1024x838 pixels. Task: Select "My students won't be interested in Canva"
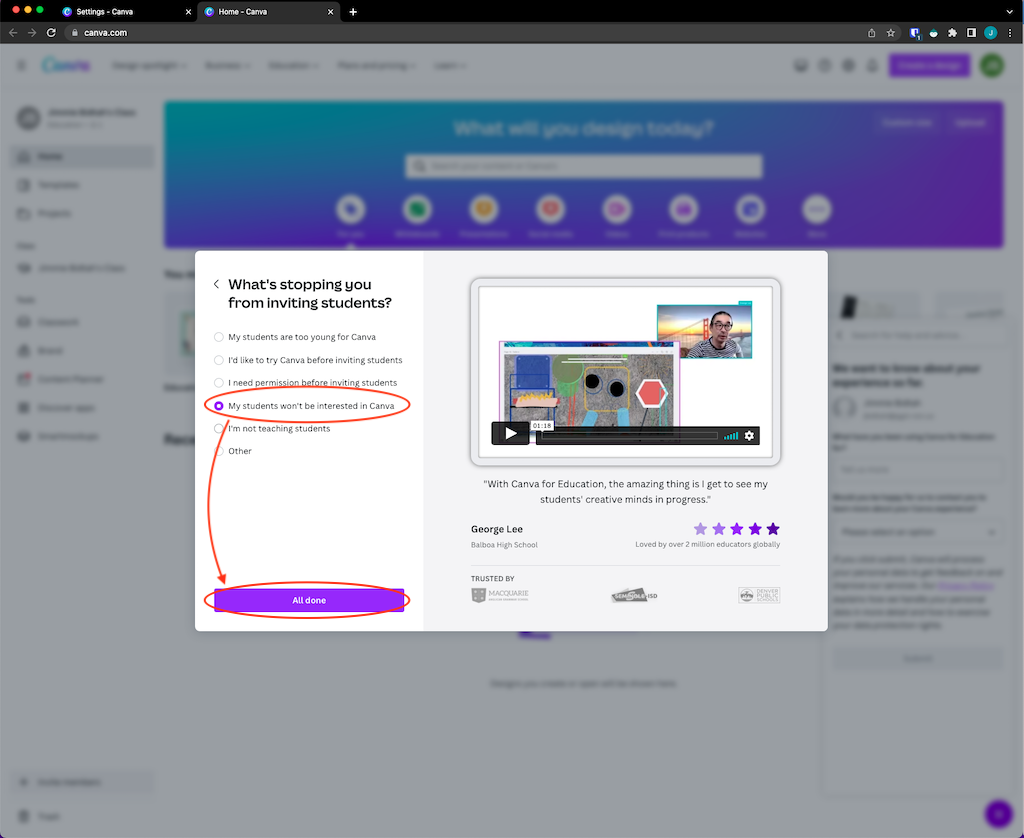(304, 406)
